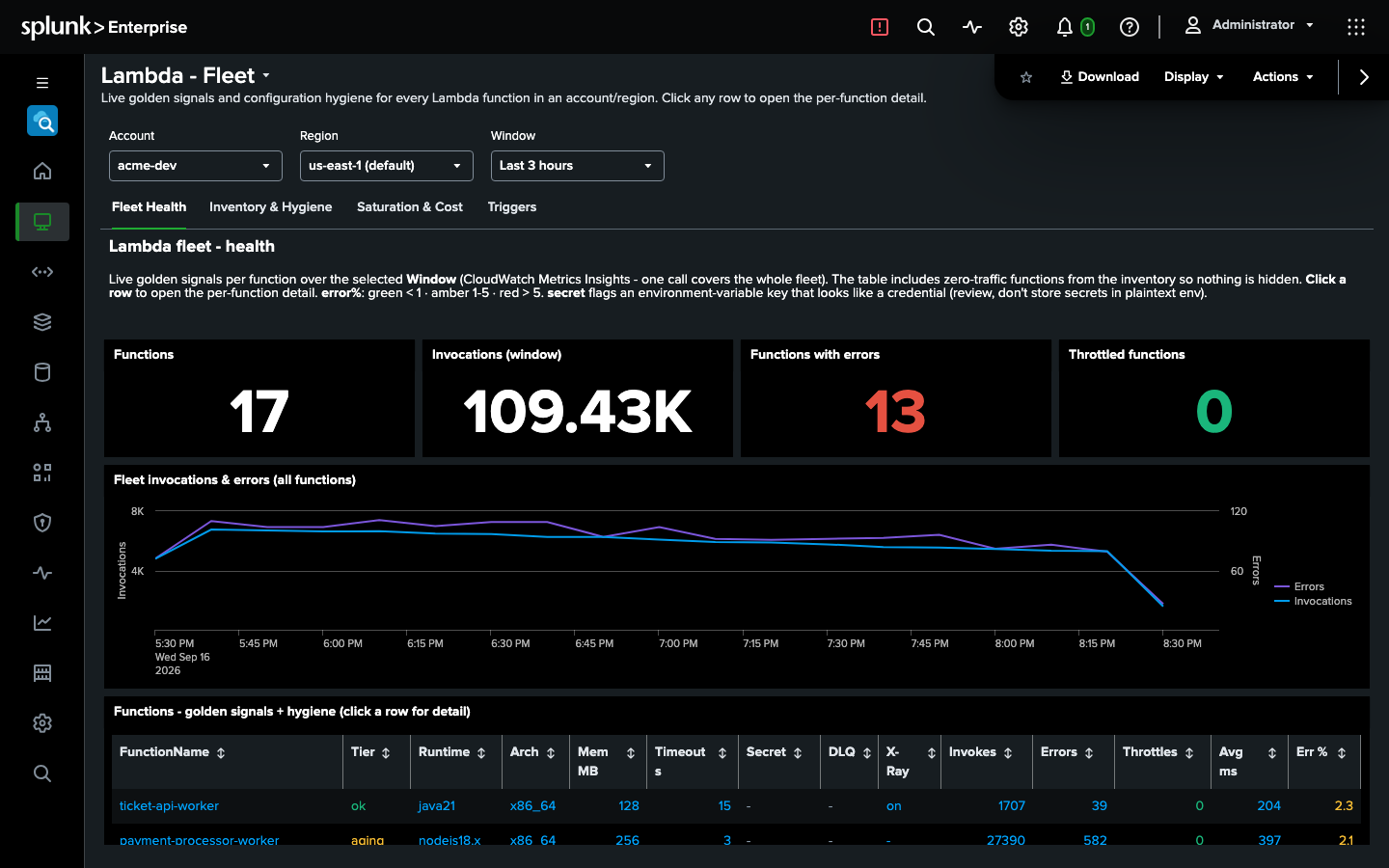The width and height of the screenshot is (1389, 868).
Task: Click the Splunk Enterprise logo
Action: click(x=104, y=27)
